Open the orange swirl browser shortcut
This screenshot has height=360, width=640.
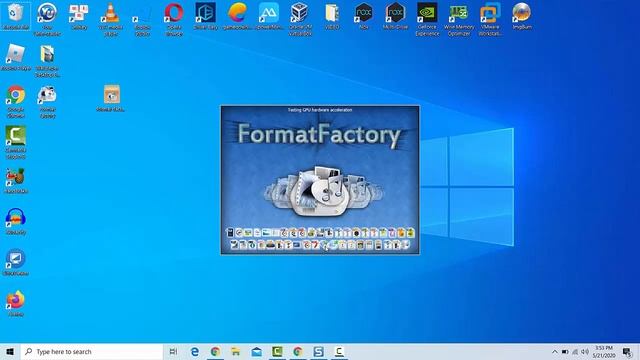237,16
